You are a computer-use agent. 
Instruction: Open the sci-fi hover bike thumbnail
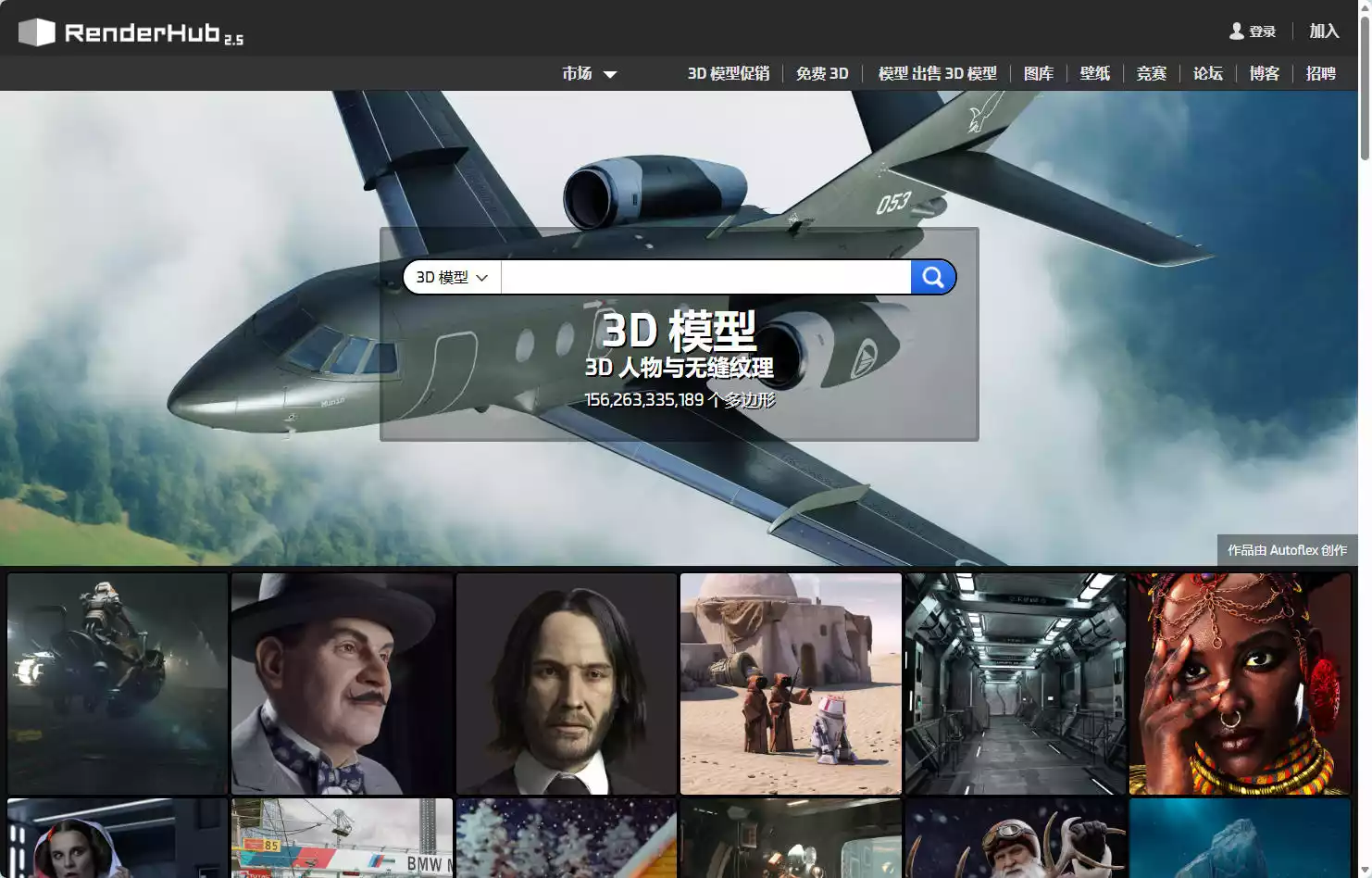pos(118,684)
